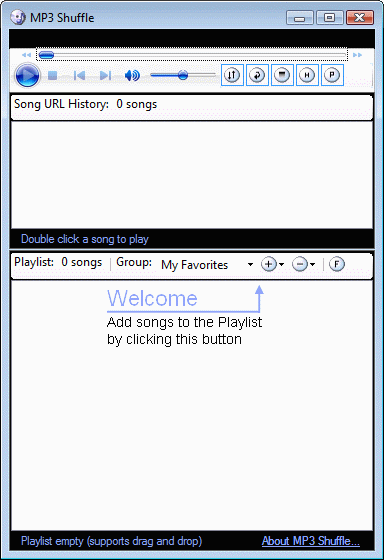384x560 pixels.
Task: Mute audio using the speaker icon
Action: pyautogui.click(x=132, y=75)
